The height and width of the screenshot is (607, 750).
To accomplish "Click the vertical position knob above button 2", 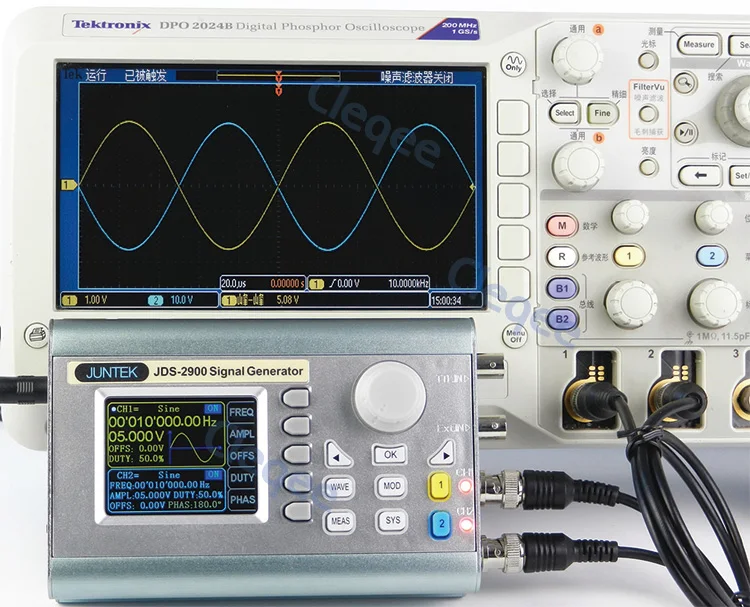I will (x=713, y=217).
